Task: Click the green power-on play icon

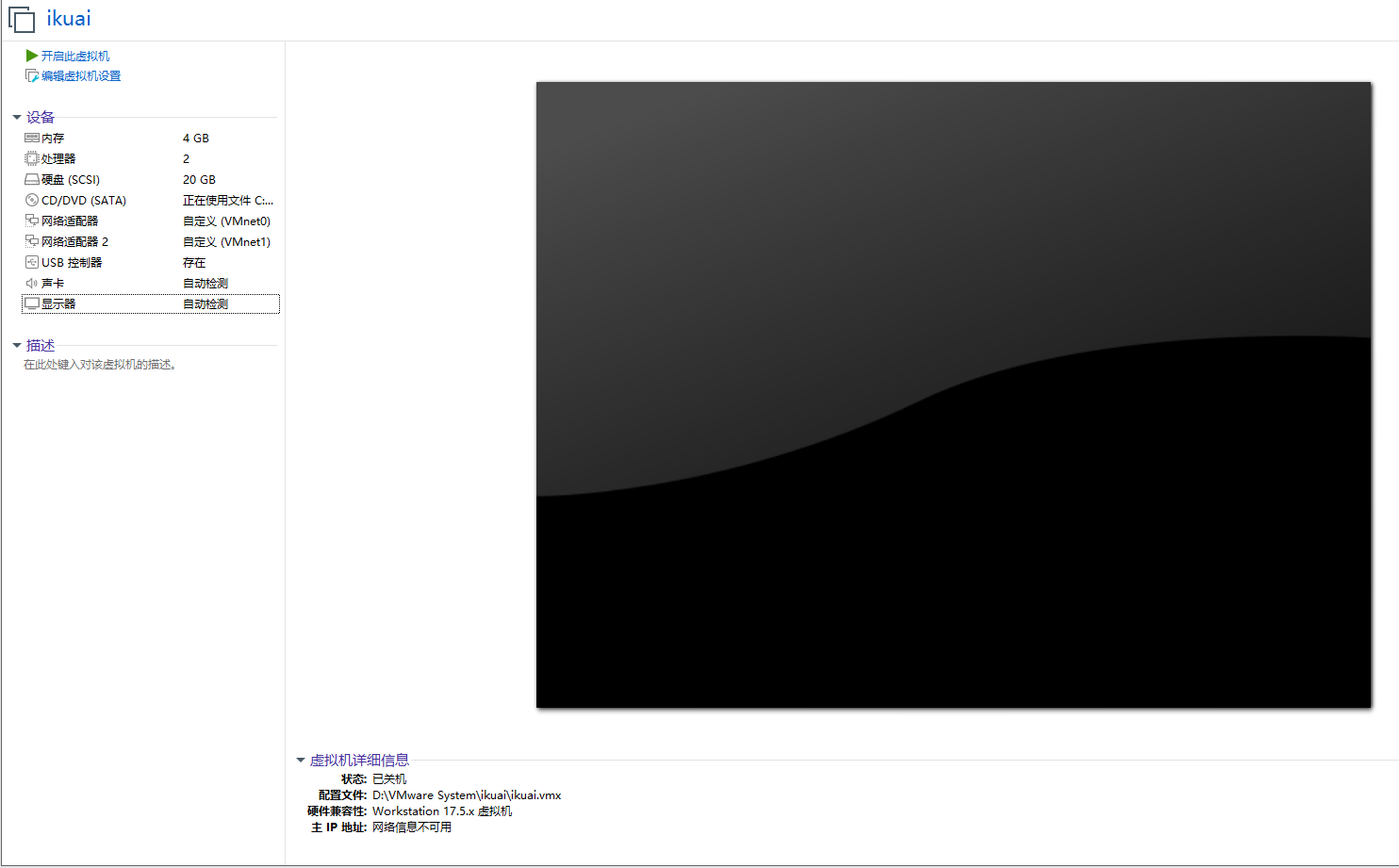Action: (31, 56)
